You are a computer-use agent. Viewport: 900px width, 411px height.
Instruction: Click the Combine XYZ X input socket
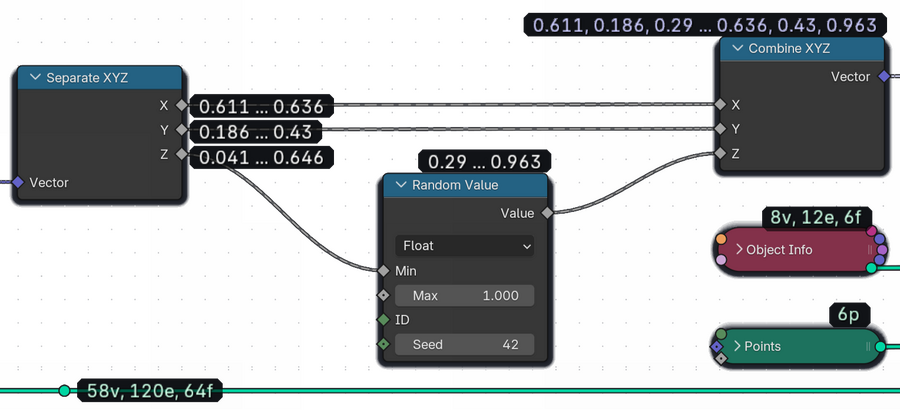point(717,104)
